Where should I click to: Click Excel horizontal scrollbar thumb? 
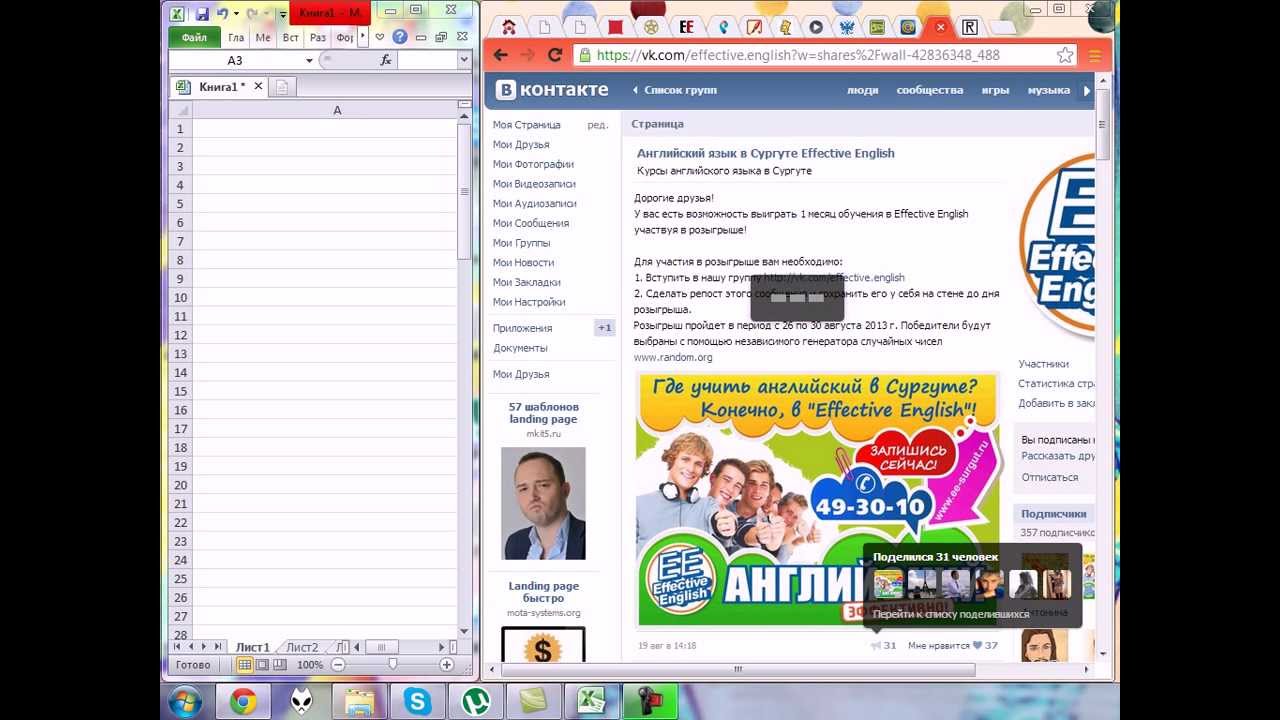[x=382, y=647]
